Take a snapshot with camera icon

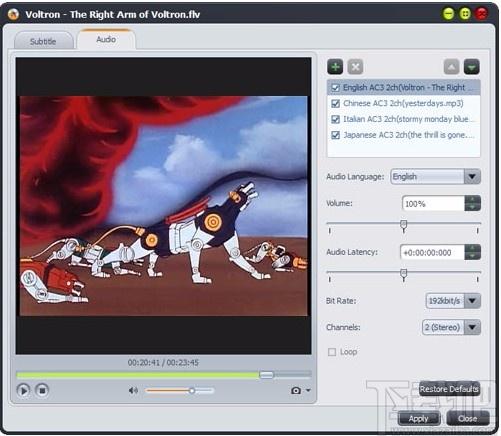pos(296,390)
